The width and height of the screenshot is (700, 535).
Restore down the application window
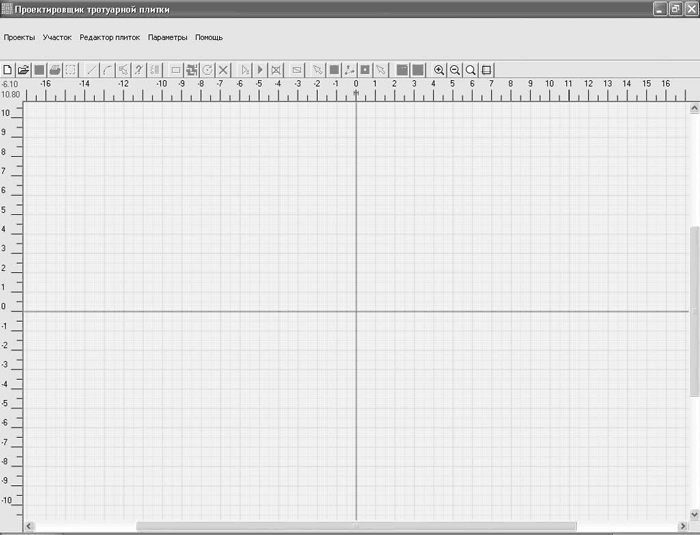675,9
